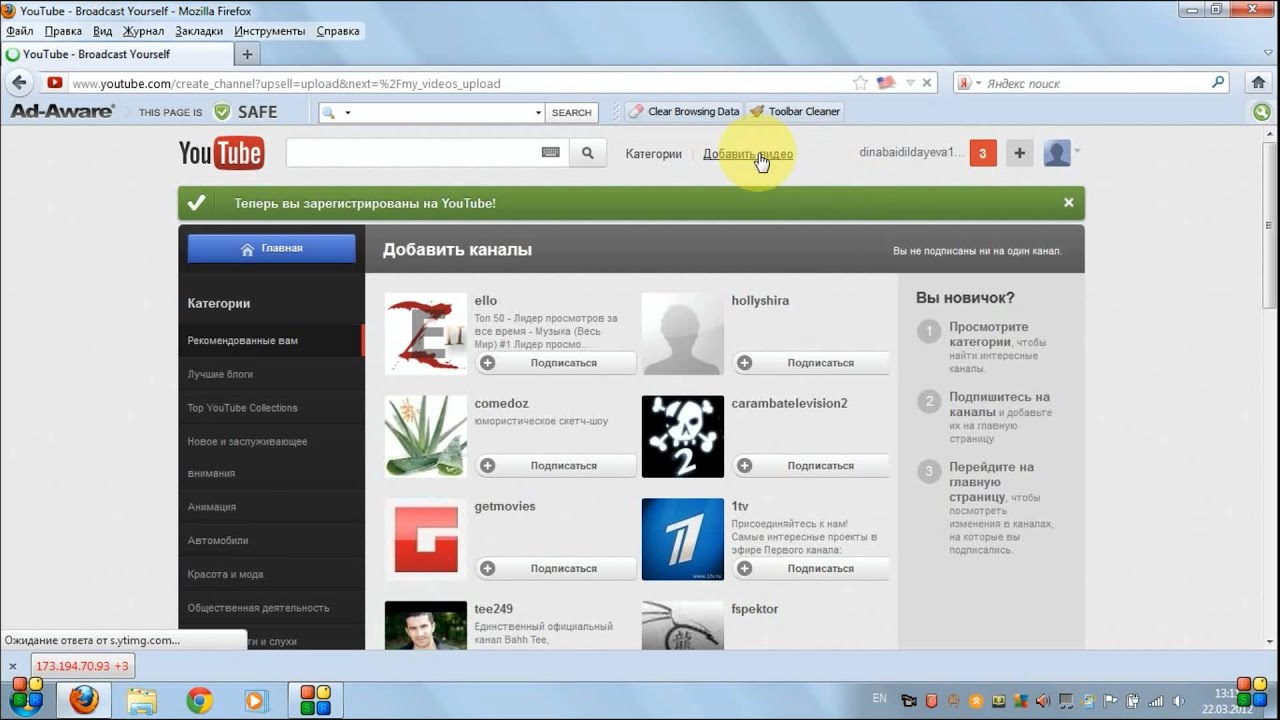This screenshot has width=1280, height=720.
Task: Subscribe to the 1tv channel
Action: point(811,569)
